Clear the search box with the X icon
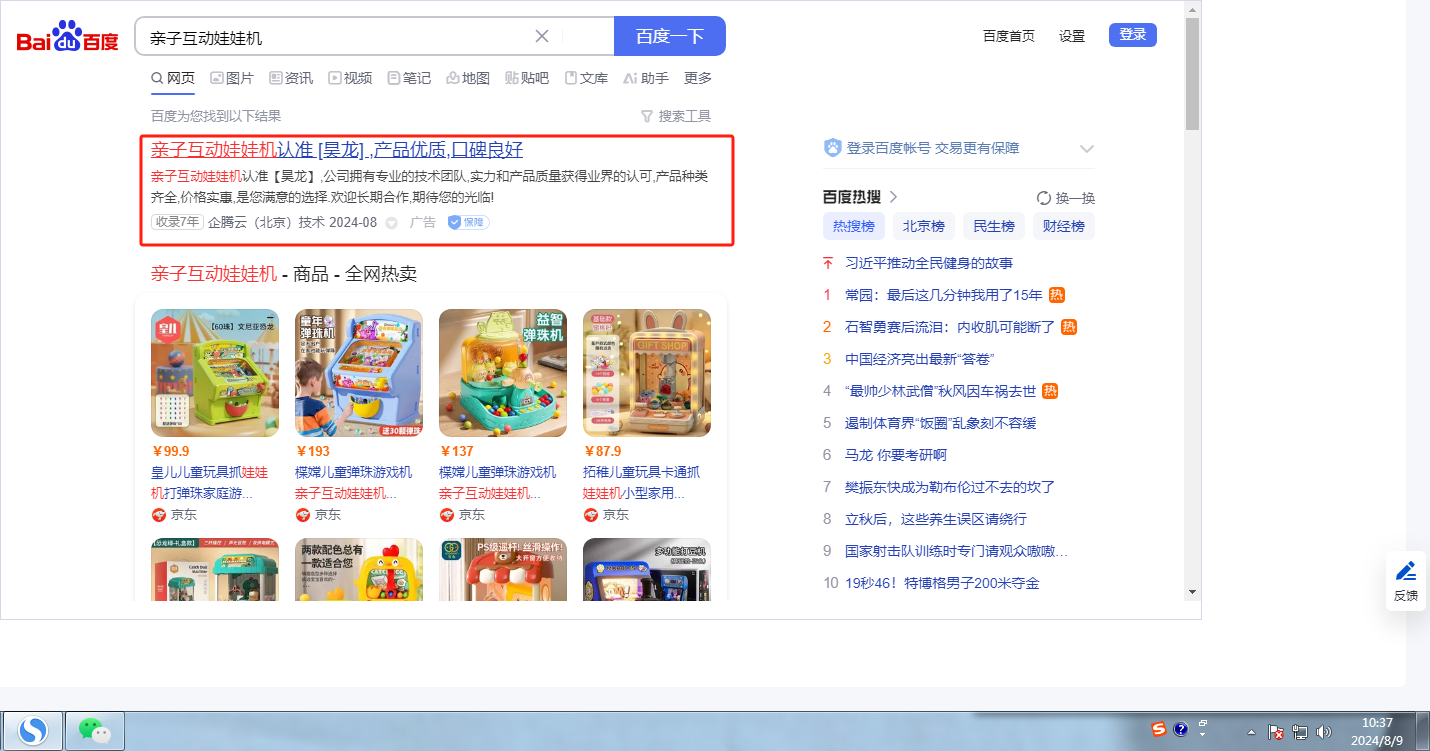Viewport: 1430px width, 751px height. 542,36
